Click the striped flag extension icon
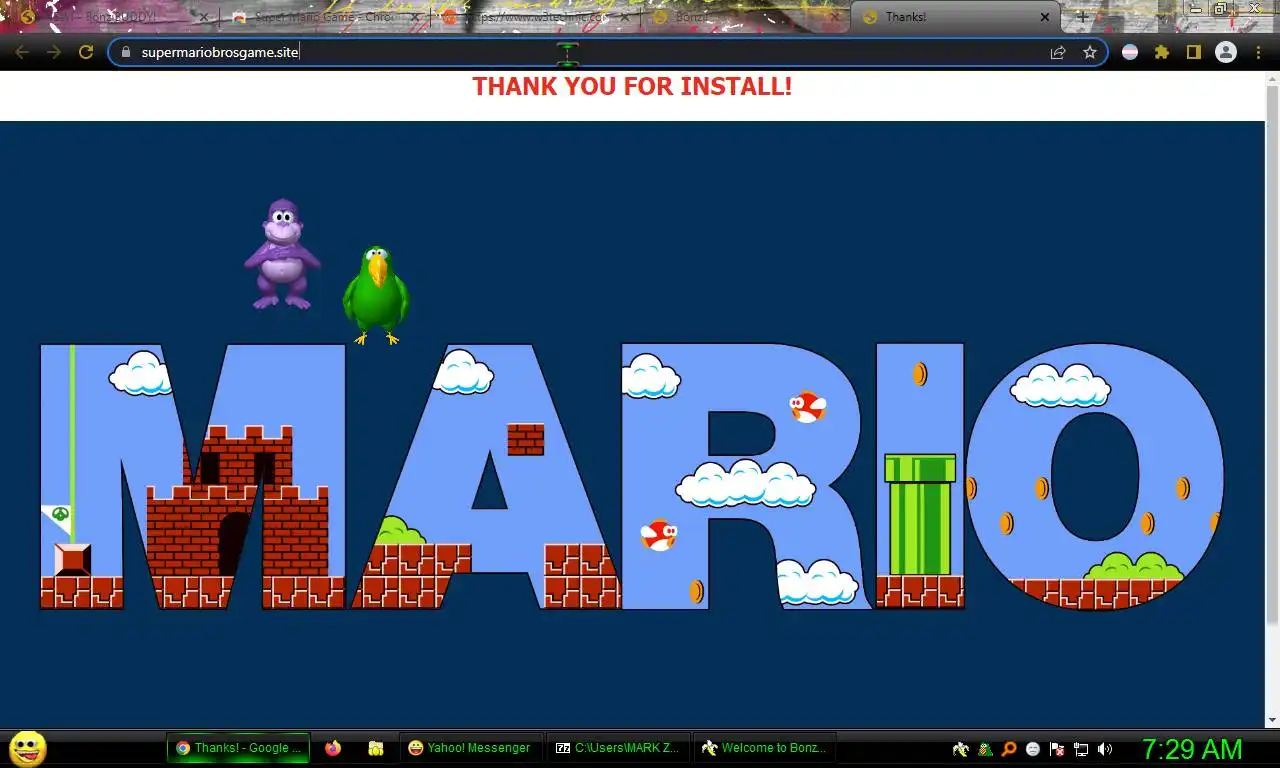The width and height of the screenshot is (1280, 768). click(1130, 52)
